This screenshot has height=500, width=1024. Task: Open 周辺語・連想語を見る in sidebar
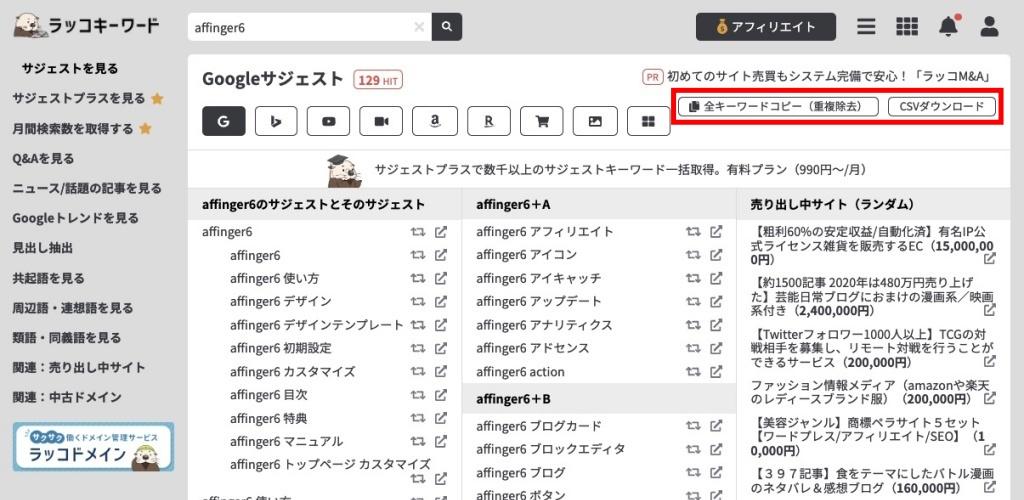pos(72,307)
